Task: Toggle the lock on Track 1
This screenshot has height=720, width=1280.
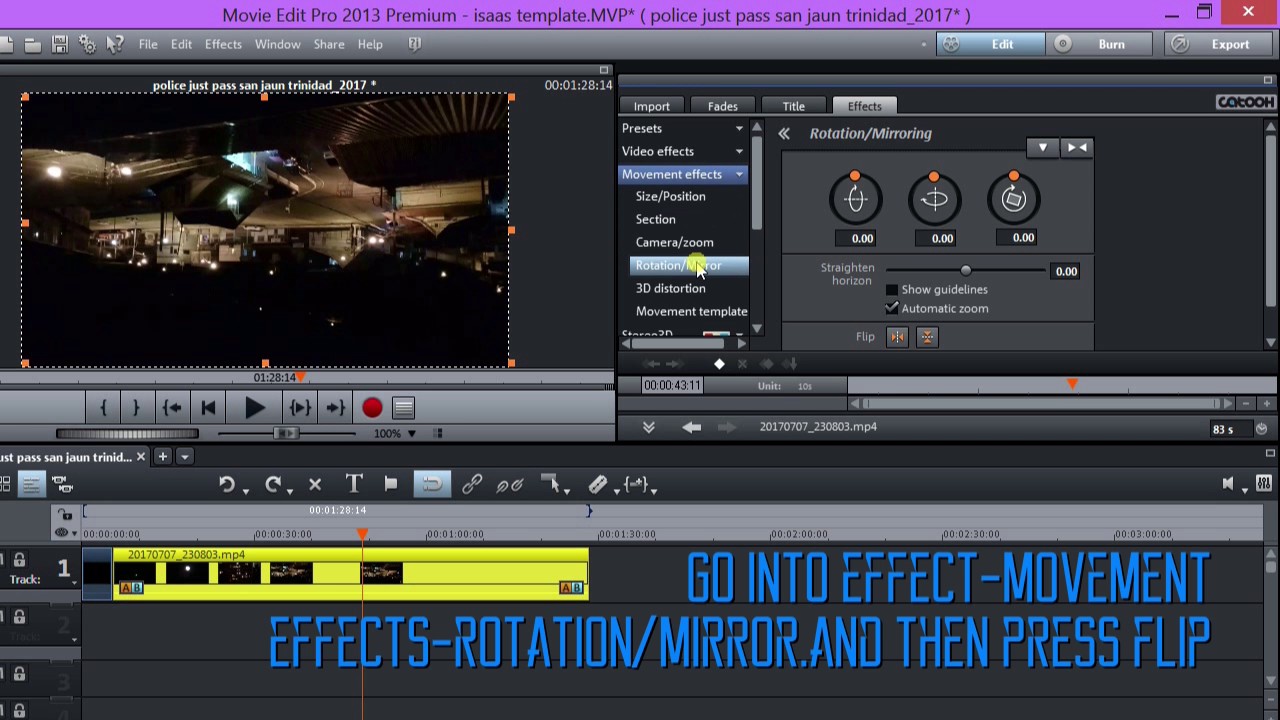Action: tap(19, 561)
